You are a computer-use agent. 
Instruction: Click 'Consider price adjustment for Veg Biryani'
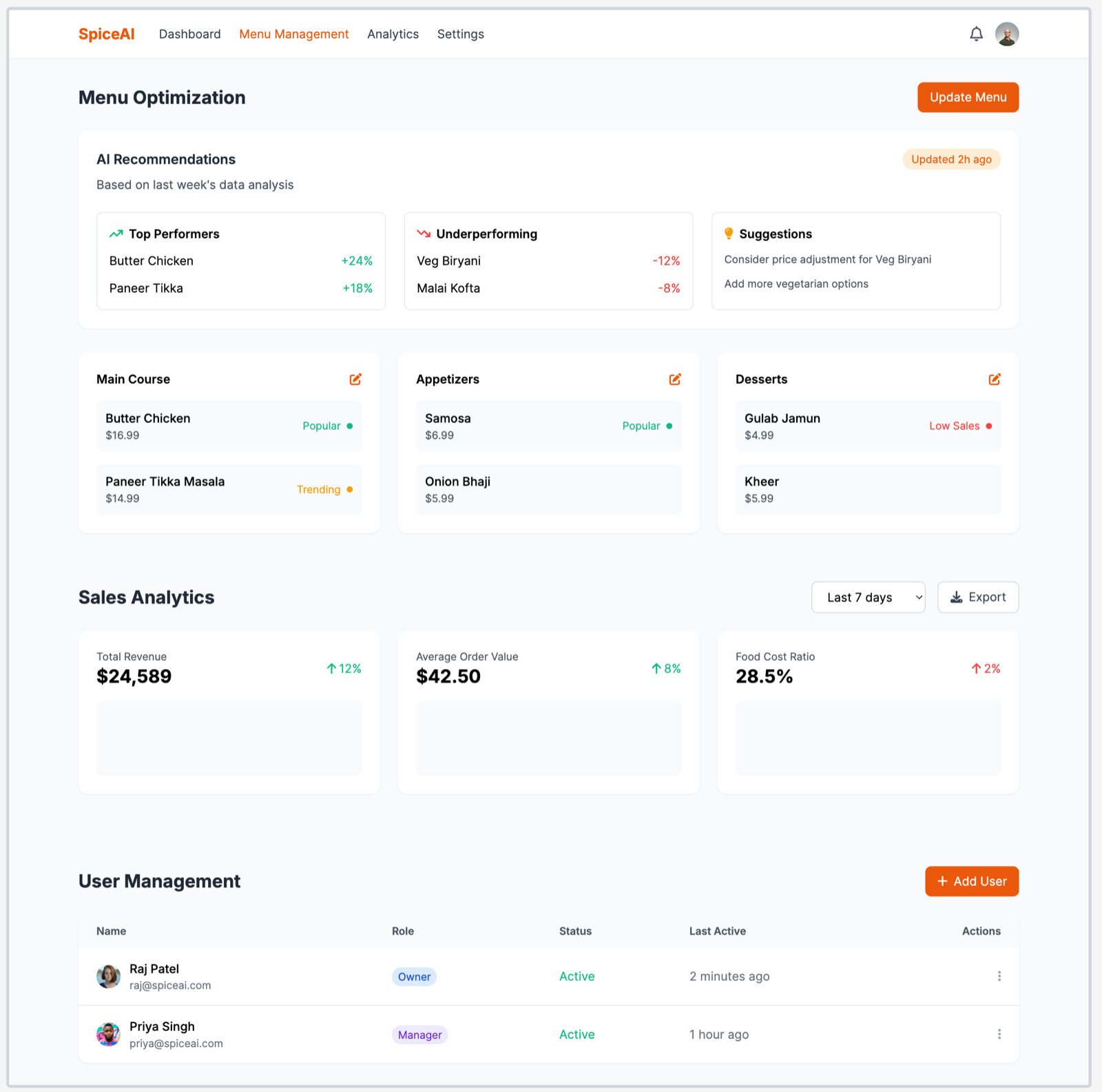pos(827,259)
